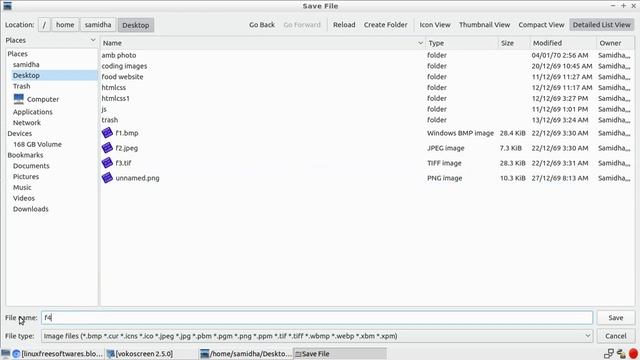Open the Places panel dropdown
Screen dimensions: 640x360
pyautogui.click(x=93, y=40)
